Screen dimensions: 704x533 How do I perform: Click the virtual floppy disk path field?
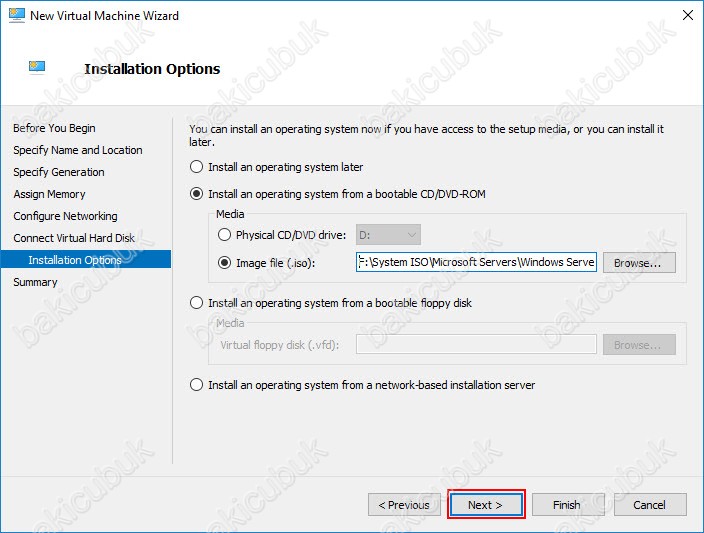point(476,345)
